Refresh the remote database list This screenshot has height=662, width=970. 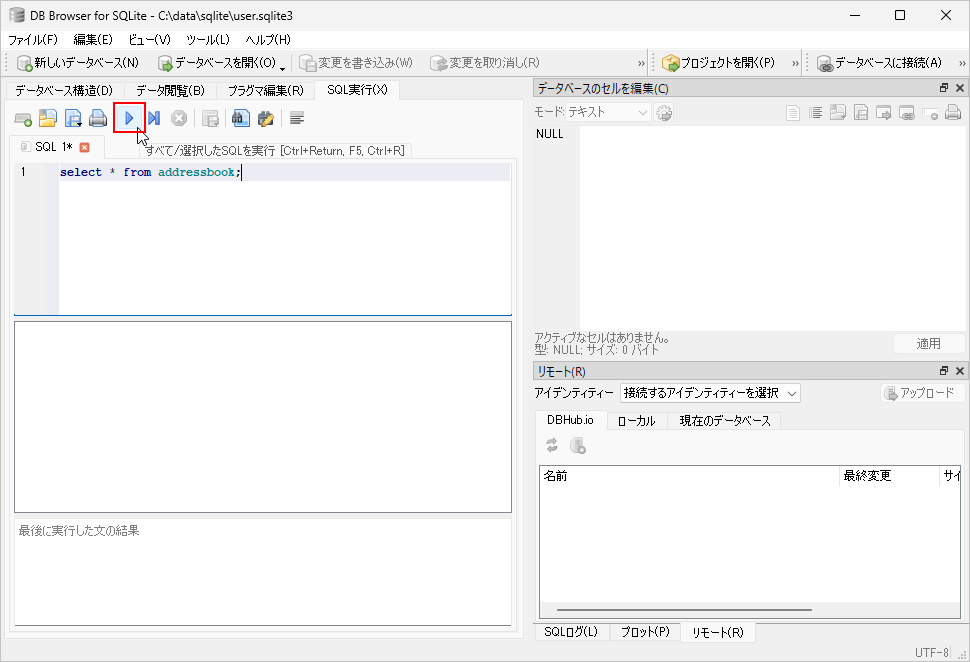coord(551,446)
